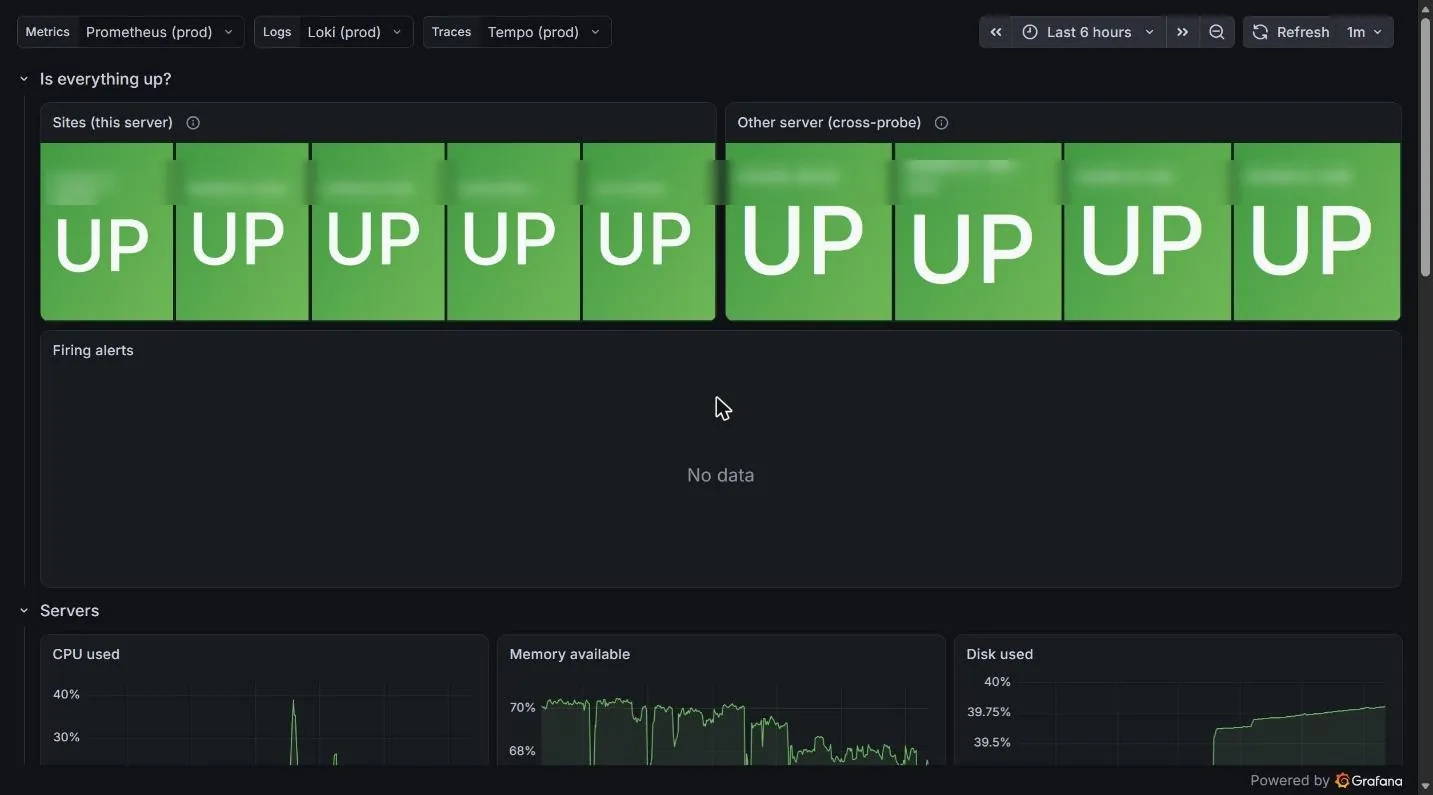The height and width of the screenshot is (795, 1433).
Task: Shift the time range forward
Action: 1182,32
